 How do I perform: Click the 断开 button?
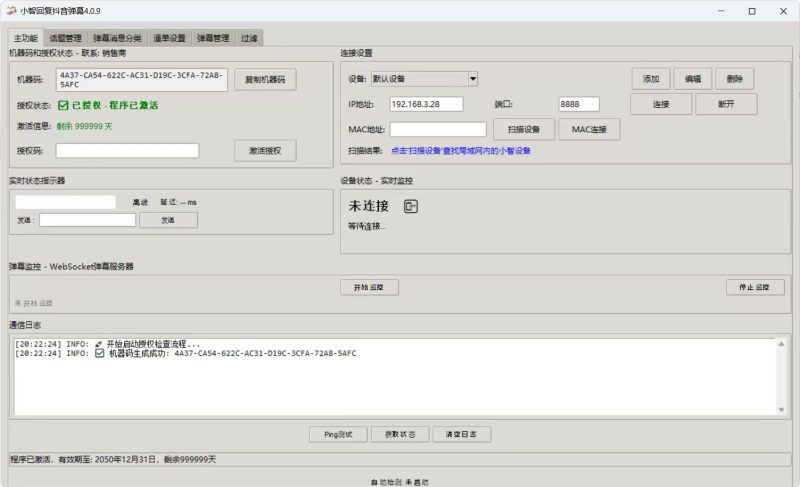point(727,104)
